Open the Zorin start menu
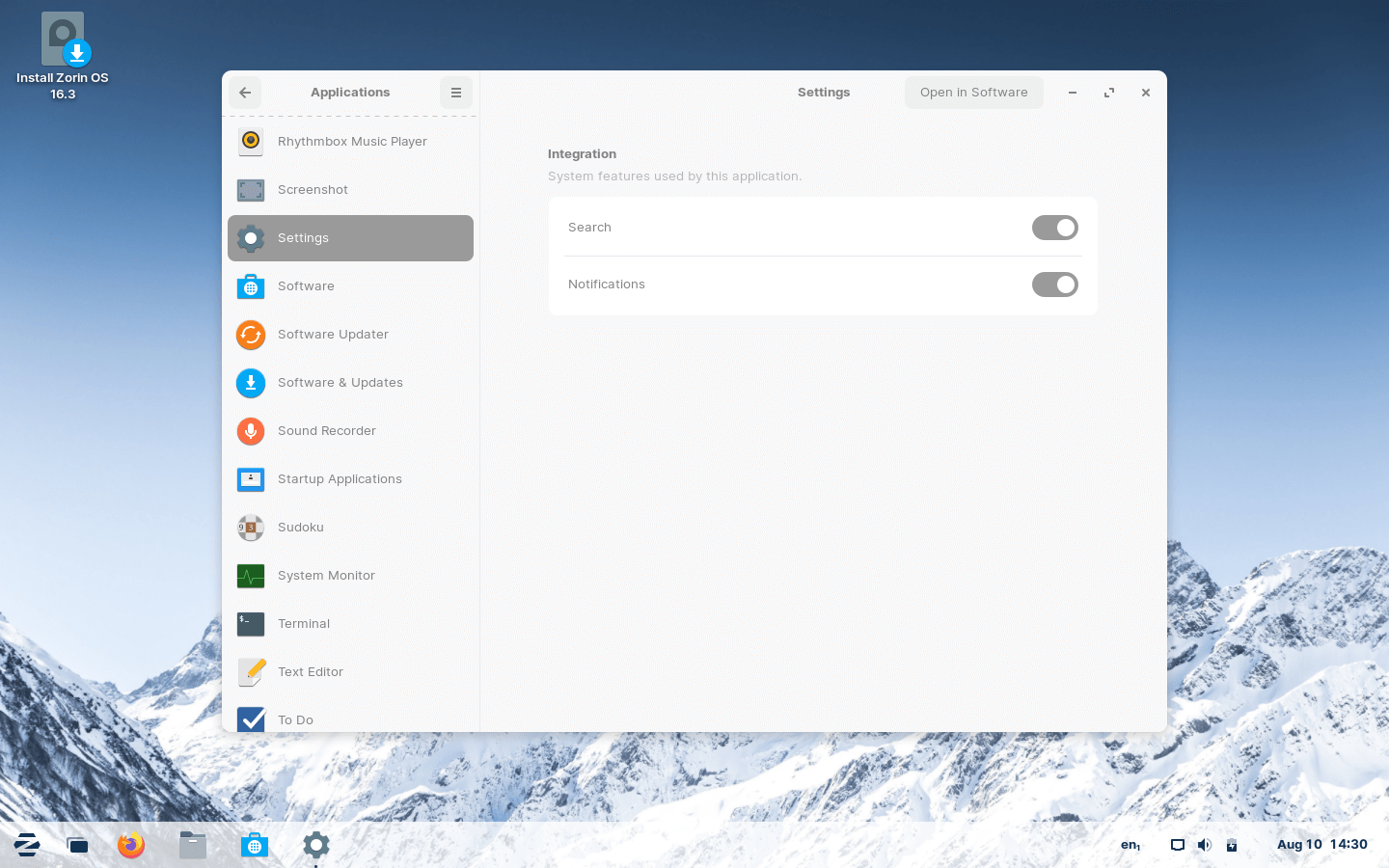 [27, 846]
